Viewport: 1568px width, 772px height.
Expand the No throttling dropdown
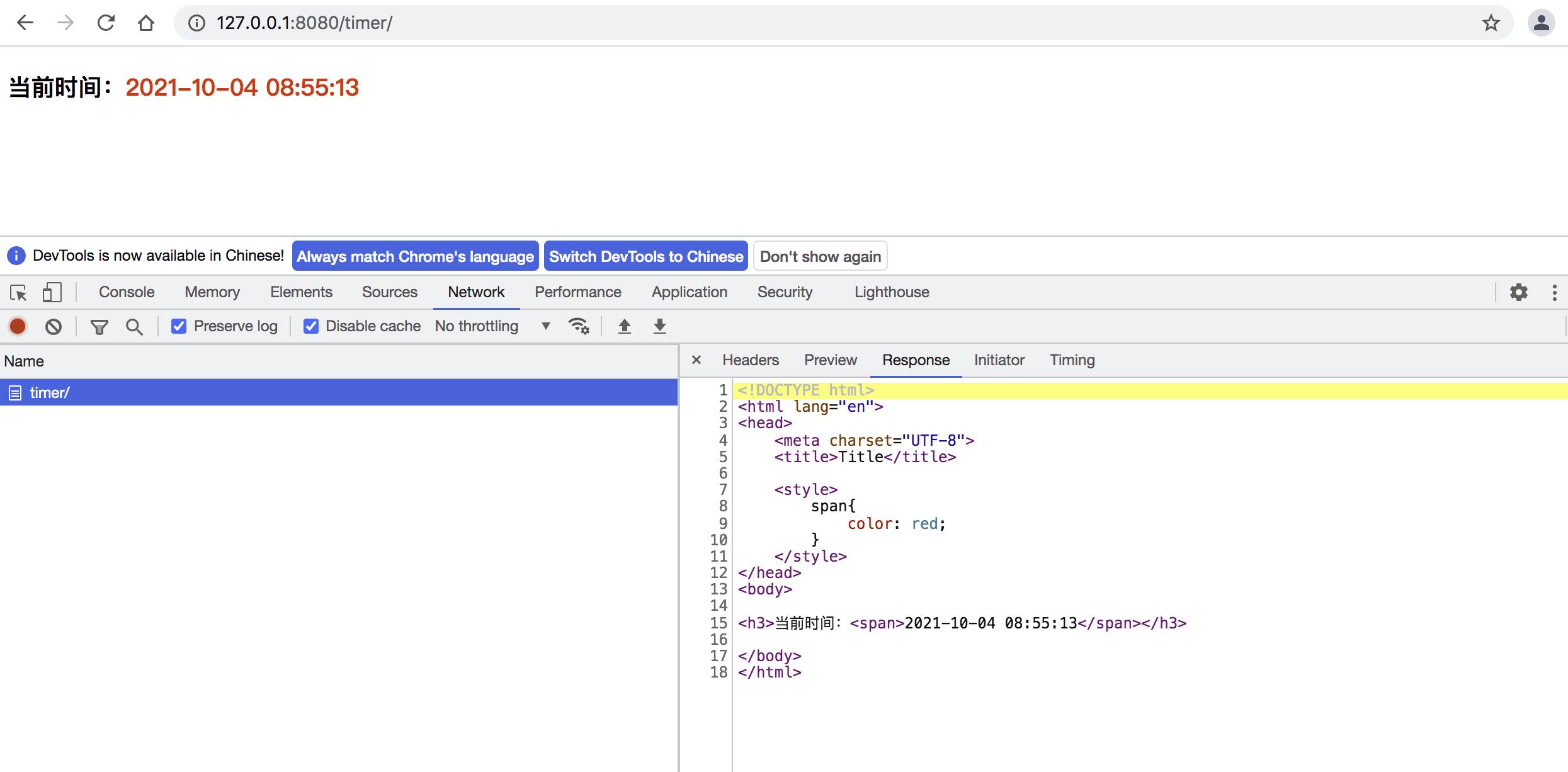[544, 326]
